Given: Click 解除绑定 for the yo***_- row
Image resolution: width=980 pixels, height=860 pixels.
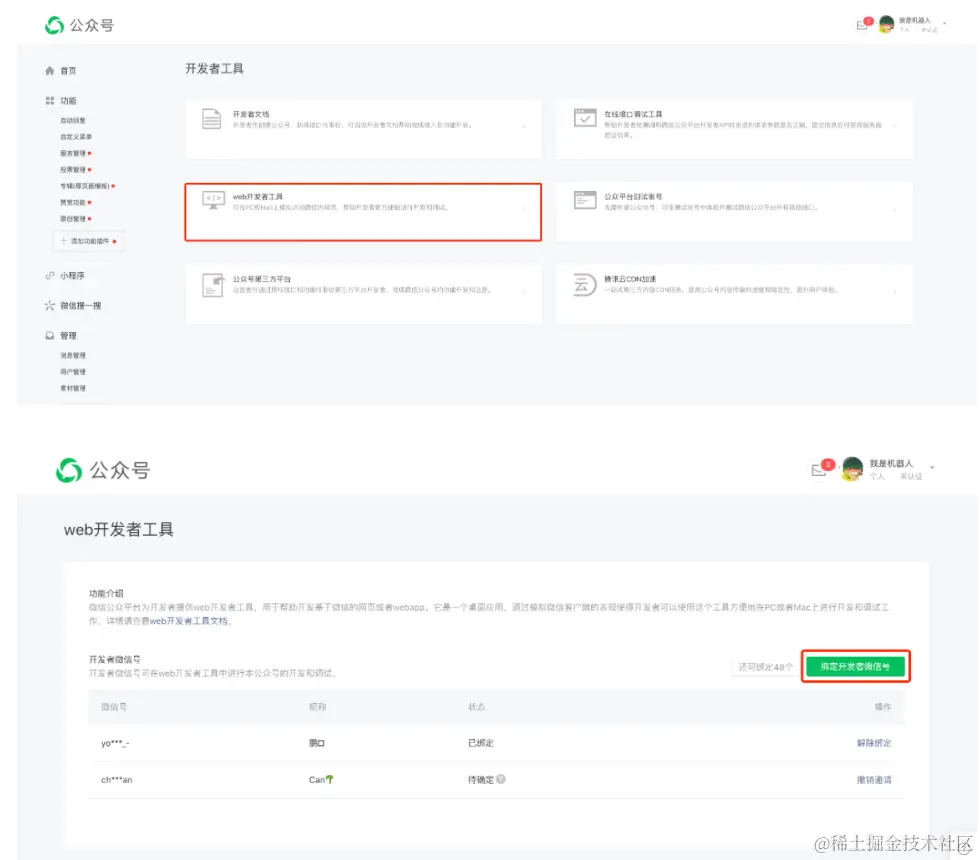Looking at the screenshot, I should 874,743.
